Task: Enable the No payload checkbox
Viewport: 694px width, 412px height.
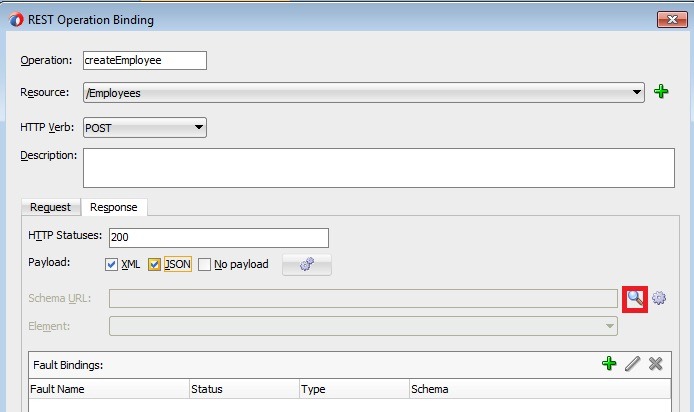Action: click(x=205, y=265)
